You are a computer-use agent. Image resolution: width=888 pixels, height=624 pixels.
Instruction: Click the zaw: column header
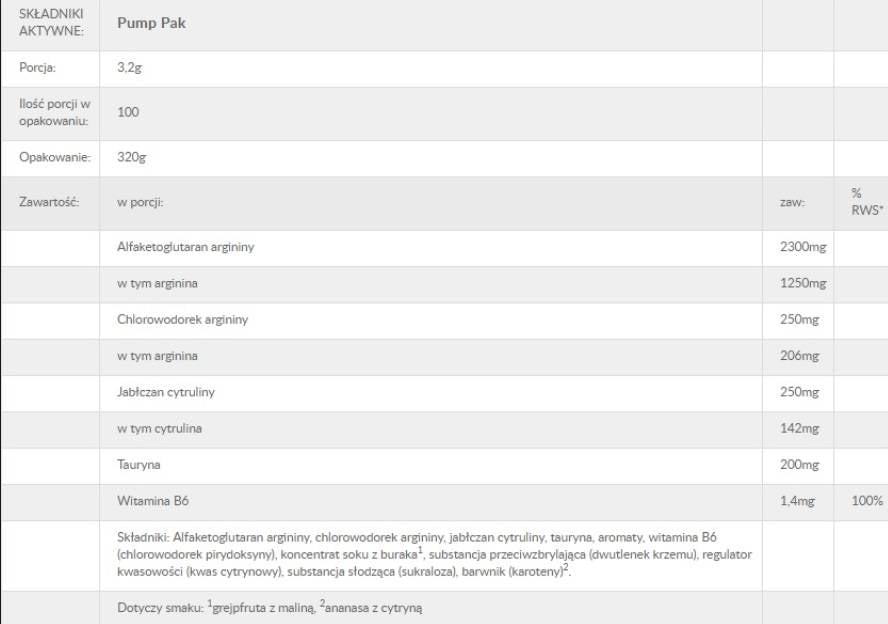(x=792, y=202)
